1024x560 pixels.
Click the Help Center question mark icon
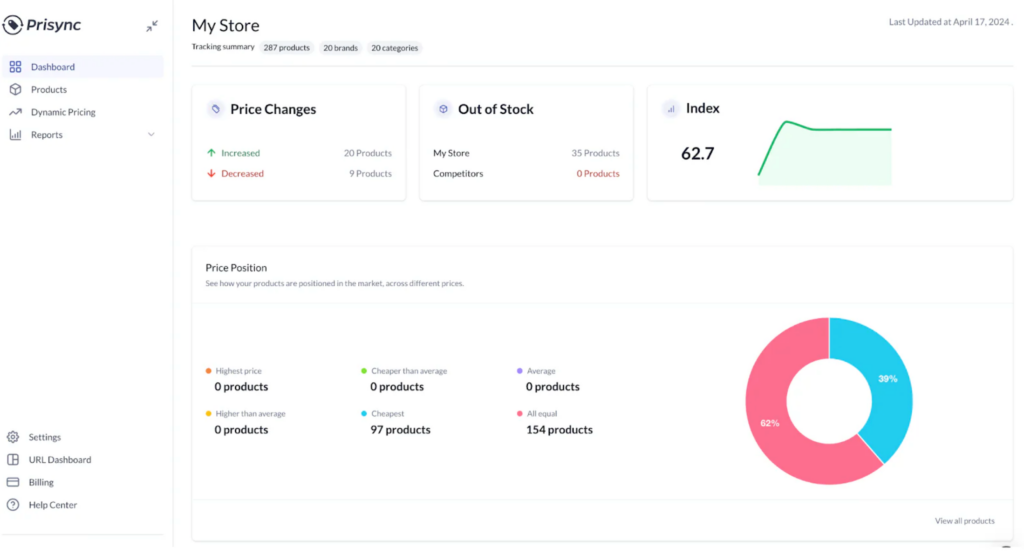13,505
